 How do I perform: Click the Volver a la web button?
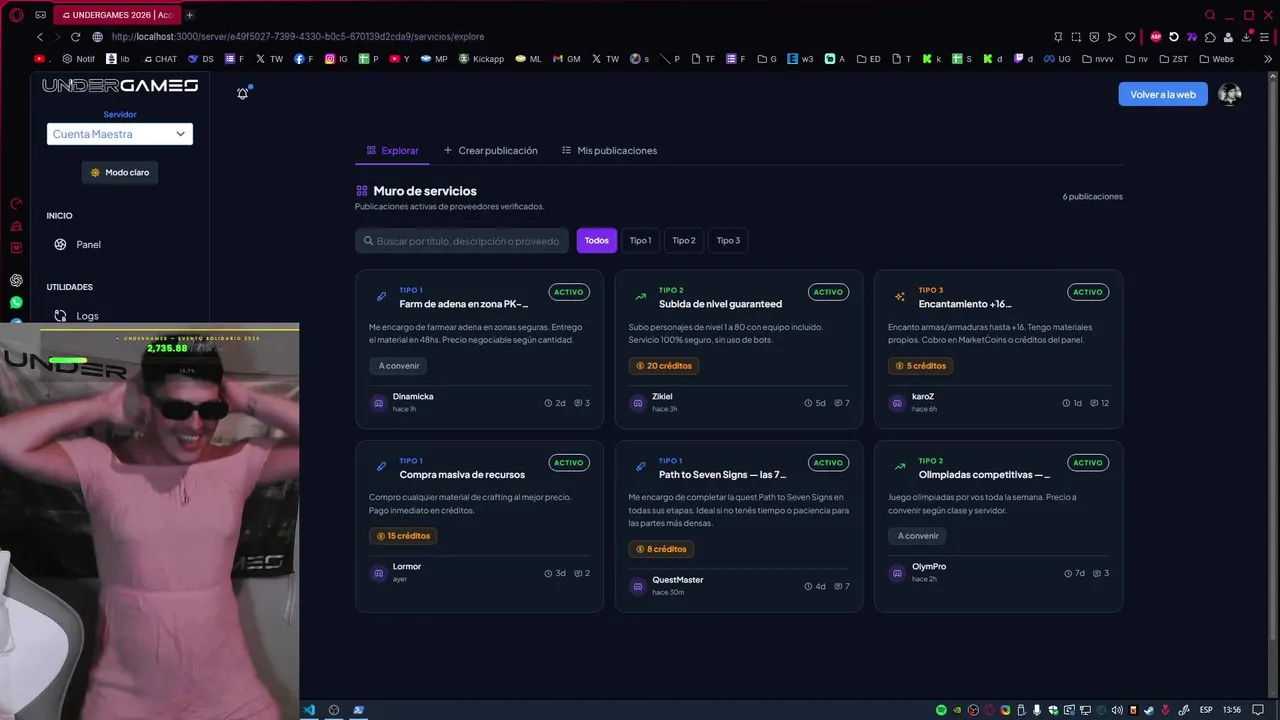pos(1163,94)
